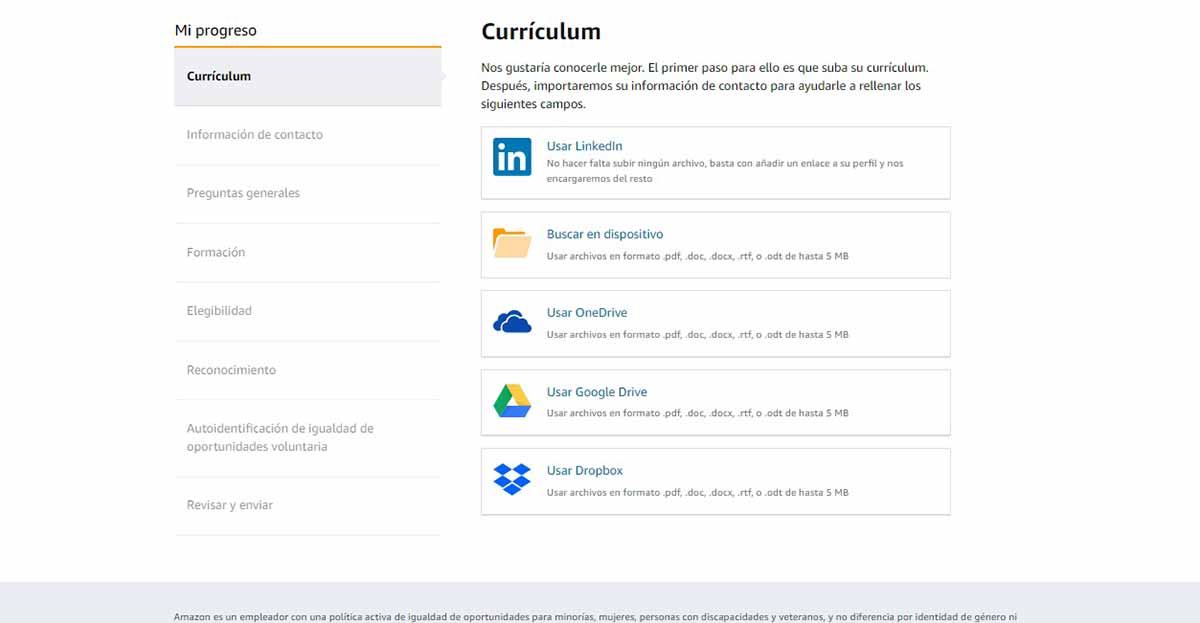The height and width of the screenshot is (623, 1200).
Task: Click the Google Drive triangle icon
Action: point(511,400)
